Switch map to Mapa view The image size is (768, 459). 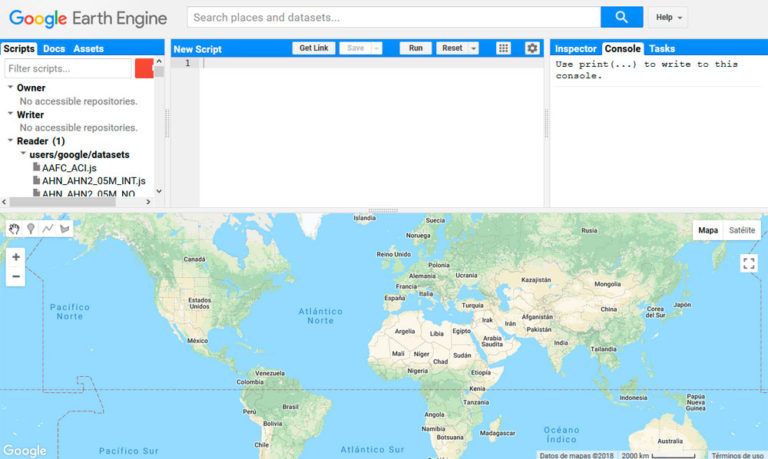(x=708, y=230)
